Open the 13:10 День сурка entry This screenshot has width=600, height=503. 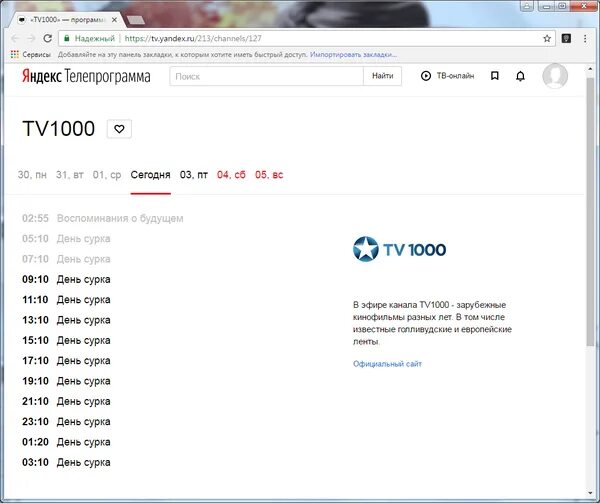pyautogui.click(x=66, y=320)
